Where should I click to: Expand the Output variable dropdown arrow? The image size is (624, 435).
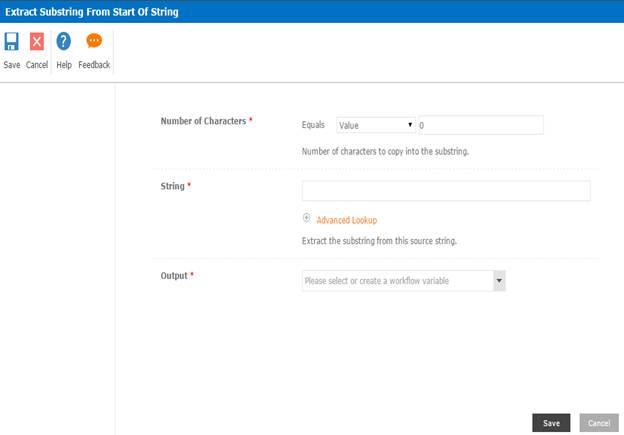pyautogui.click(x=499, y=281)
